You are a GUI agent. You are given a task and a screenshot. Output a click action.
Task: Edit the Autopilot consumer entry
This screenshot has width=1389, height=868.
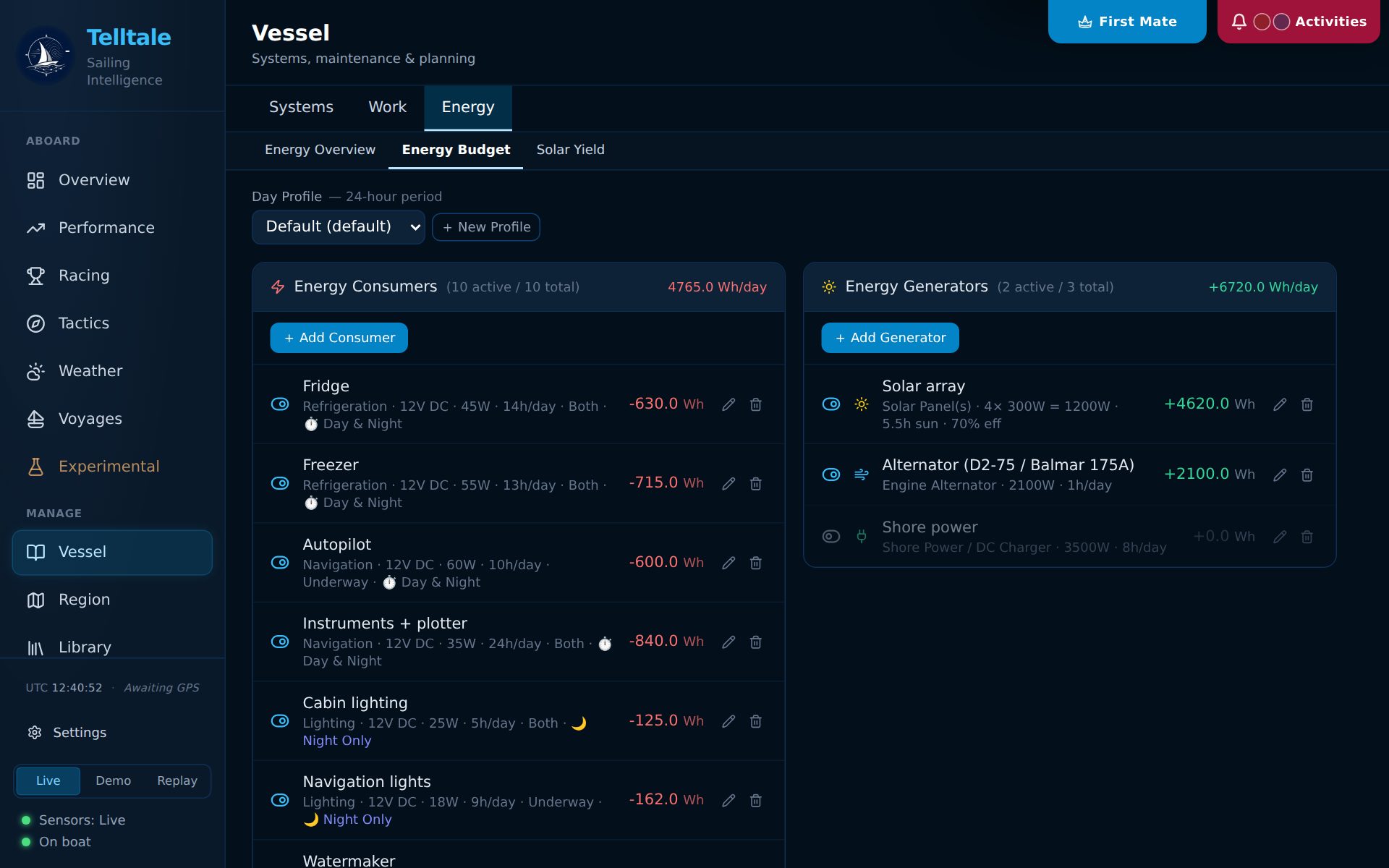point(729,563)
